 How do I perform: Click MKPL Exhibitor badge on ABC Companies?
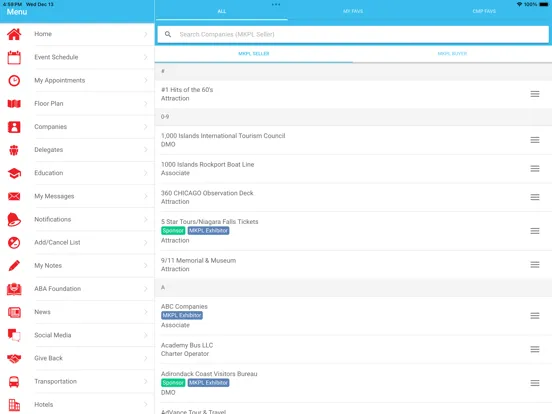tap(182, 315)
